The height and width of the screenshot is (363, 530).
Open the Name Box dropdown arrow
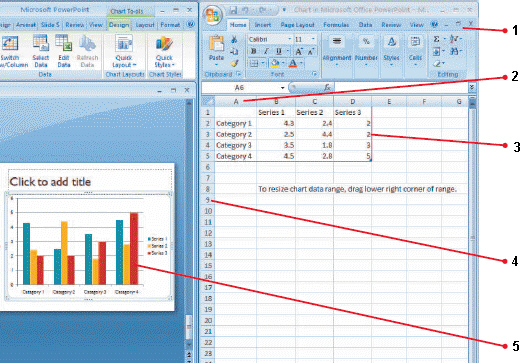click(282, 88)
